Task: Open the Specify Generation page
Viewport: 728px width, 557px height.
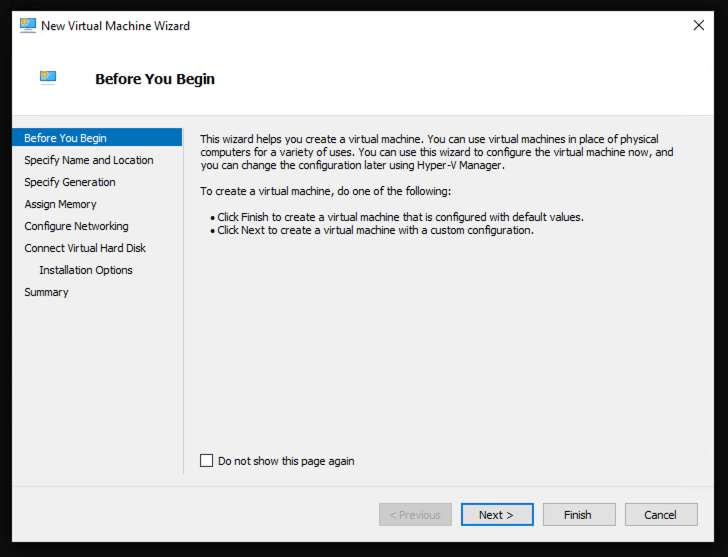Action: pos(70,182)
